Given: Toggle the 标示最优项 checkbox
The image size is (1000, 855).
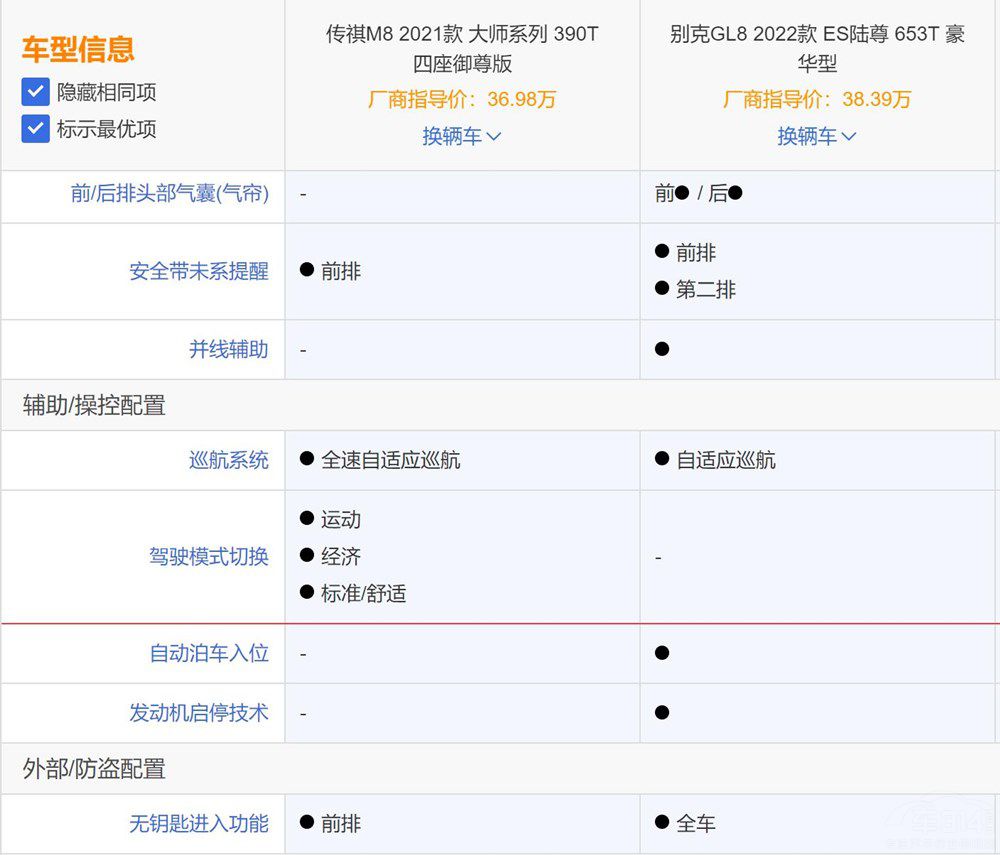Looking at the screenshot, I should (36, 129).
